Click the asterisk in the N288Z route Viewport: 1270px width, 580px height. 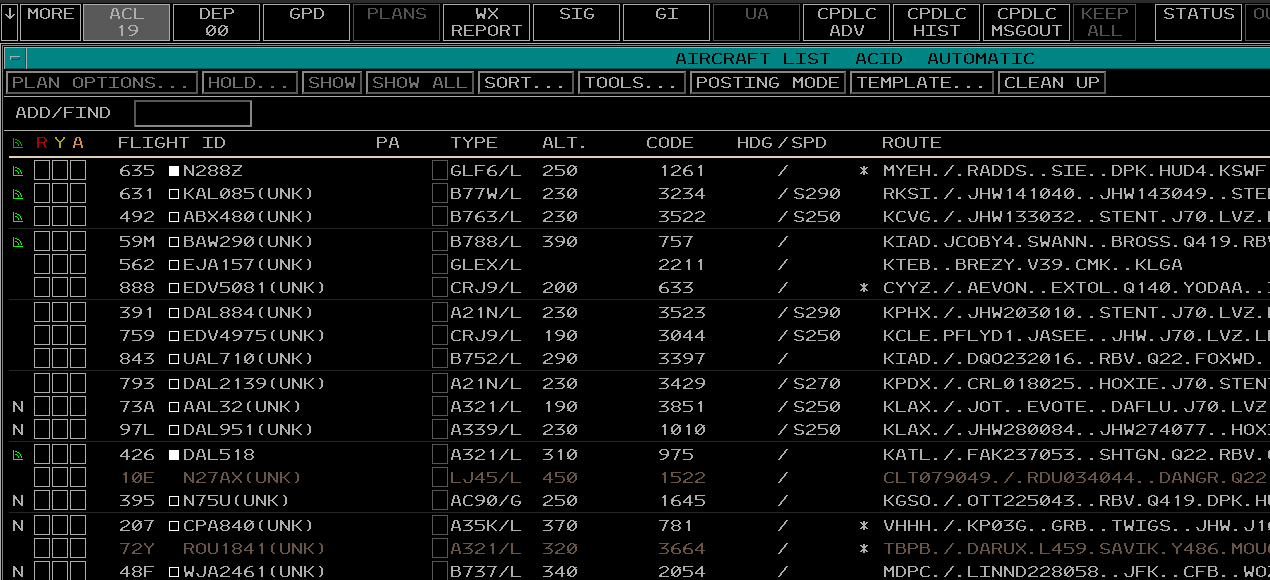pyautogui.click(x=864, y=172)
